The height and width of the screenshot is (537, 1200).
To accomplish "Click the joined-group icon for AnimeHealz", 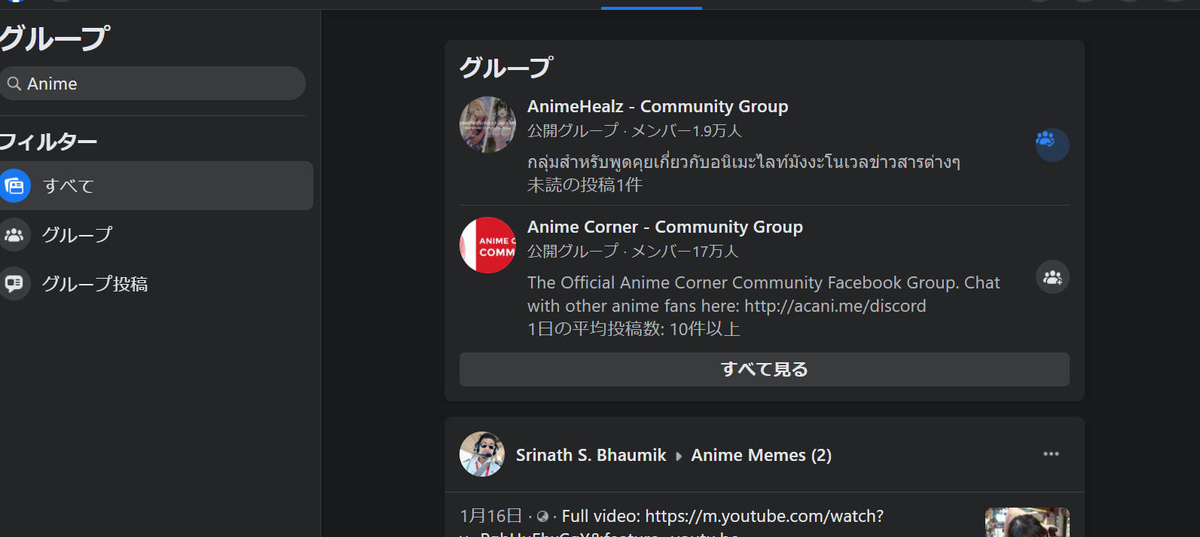I will (1052, 144).
